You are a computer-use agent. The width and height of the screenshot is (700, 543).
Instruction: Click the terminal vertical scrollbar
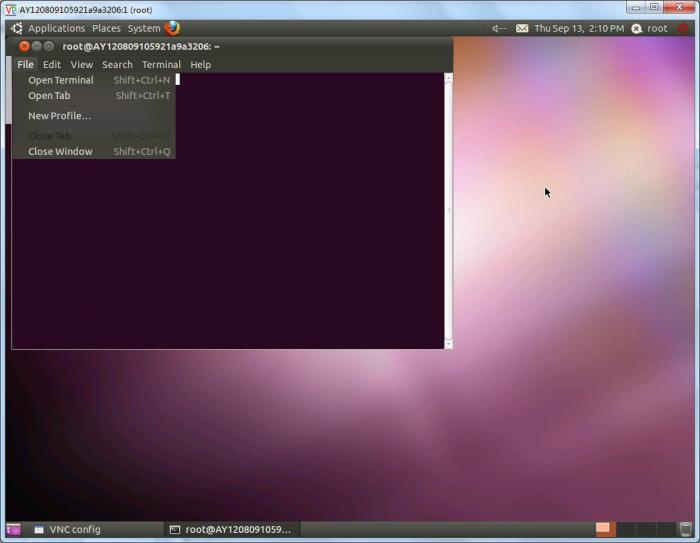point(448,210)
